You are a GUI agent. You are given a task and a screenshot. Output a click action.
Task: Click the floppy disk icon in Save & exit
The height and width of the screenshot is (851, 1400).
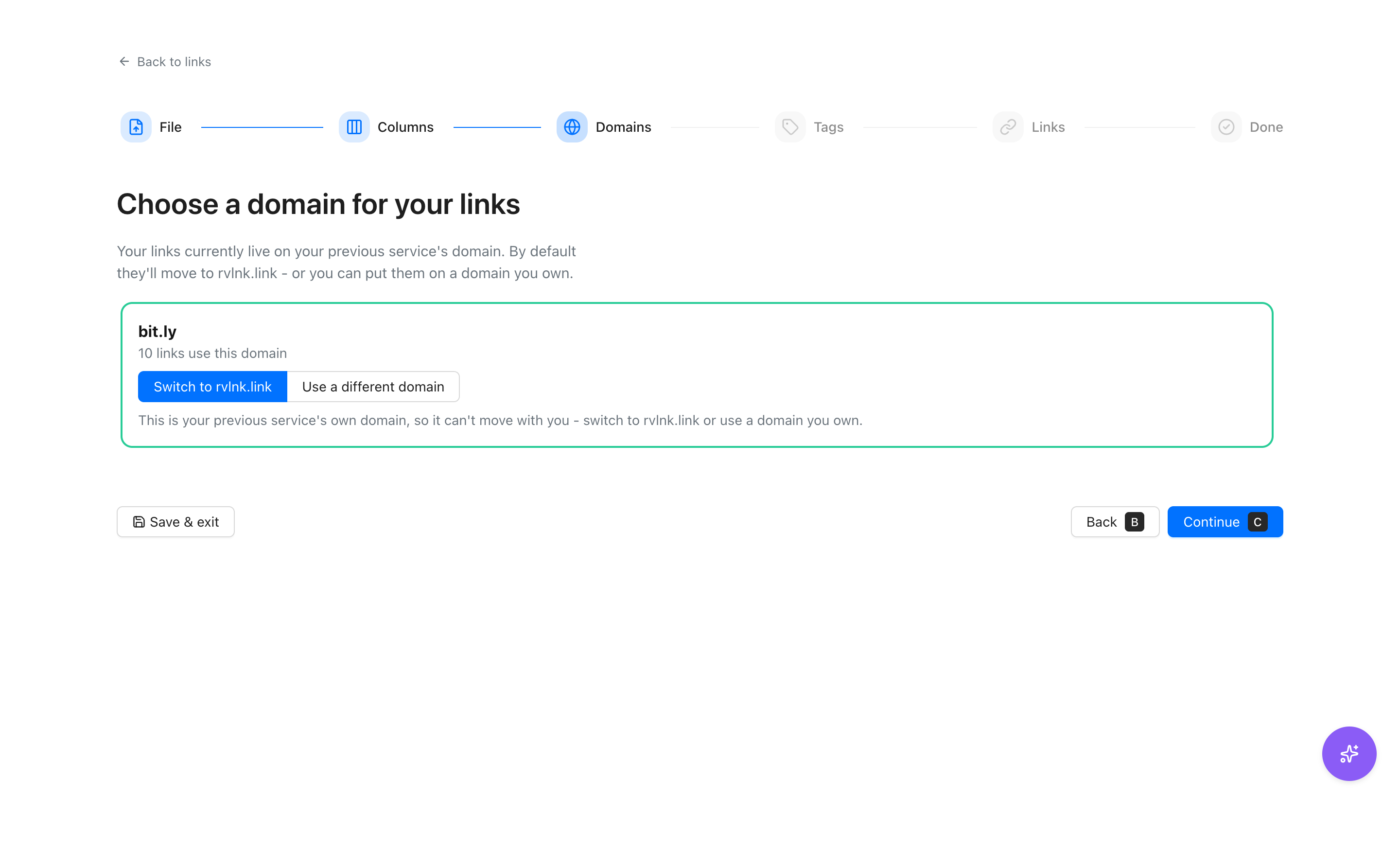(139, 522)
